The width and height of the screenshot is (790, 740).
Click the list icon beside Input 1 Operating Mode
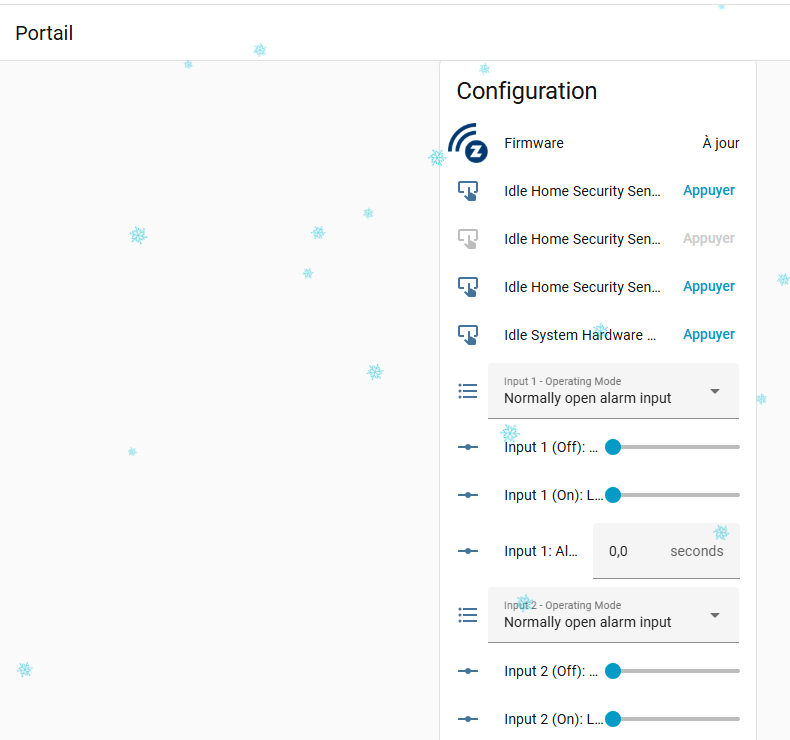click(467, 391)
